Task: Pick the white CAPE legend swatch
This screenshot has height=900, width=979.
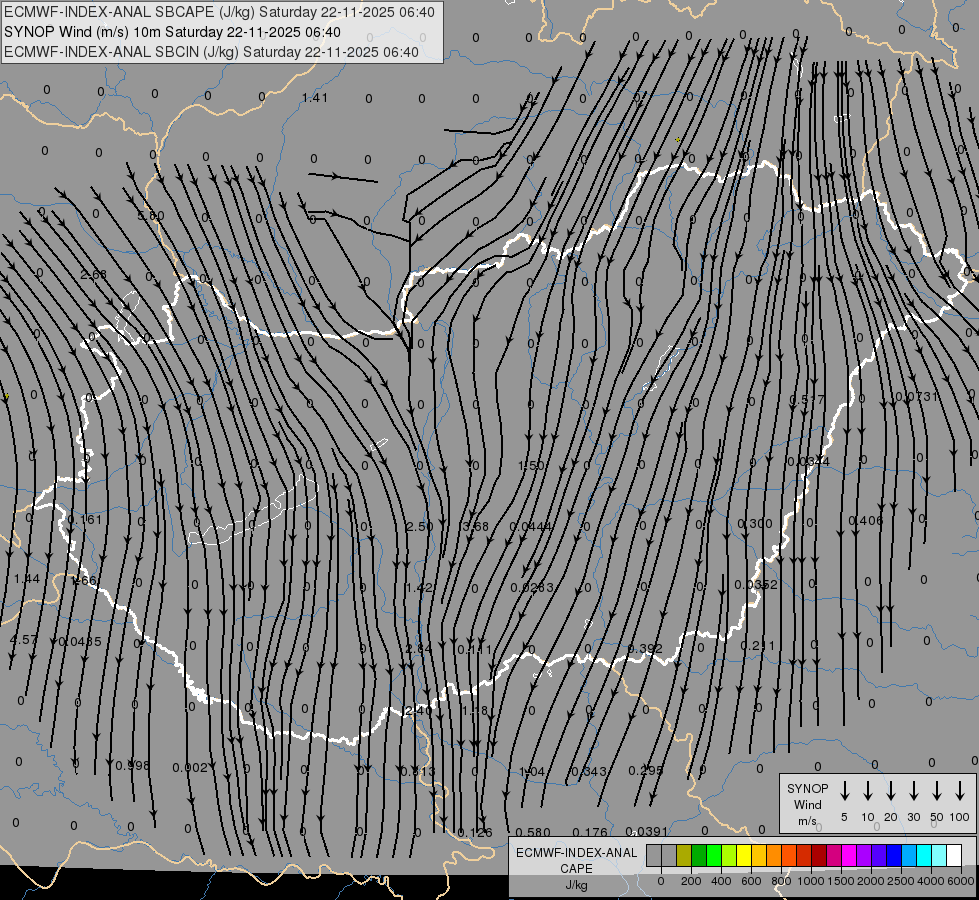Action: (x=953, y=856)
